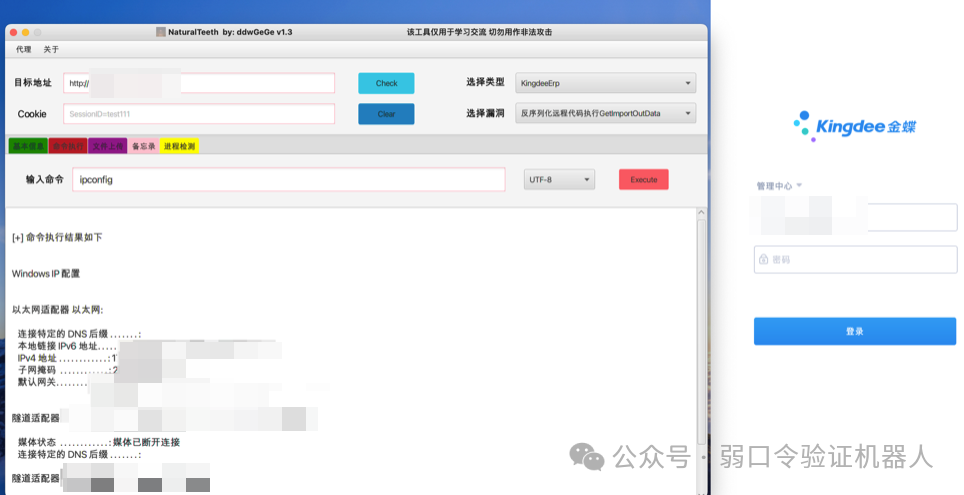Click the red Execute button
This screenshot has width=964, height=495.
click(644, 180)
